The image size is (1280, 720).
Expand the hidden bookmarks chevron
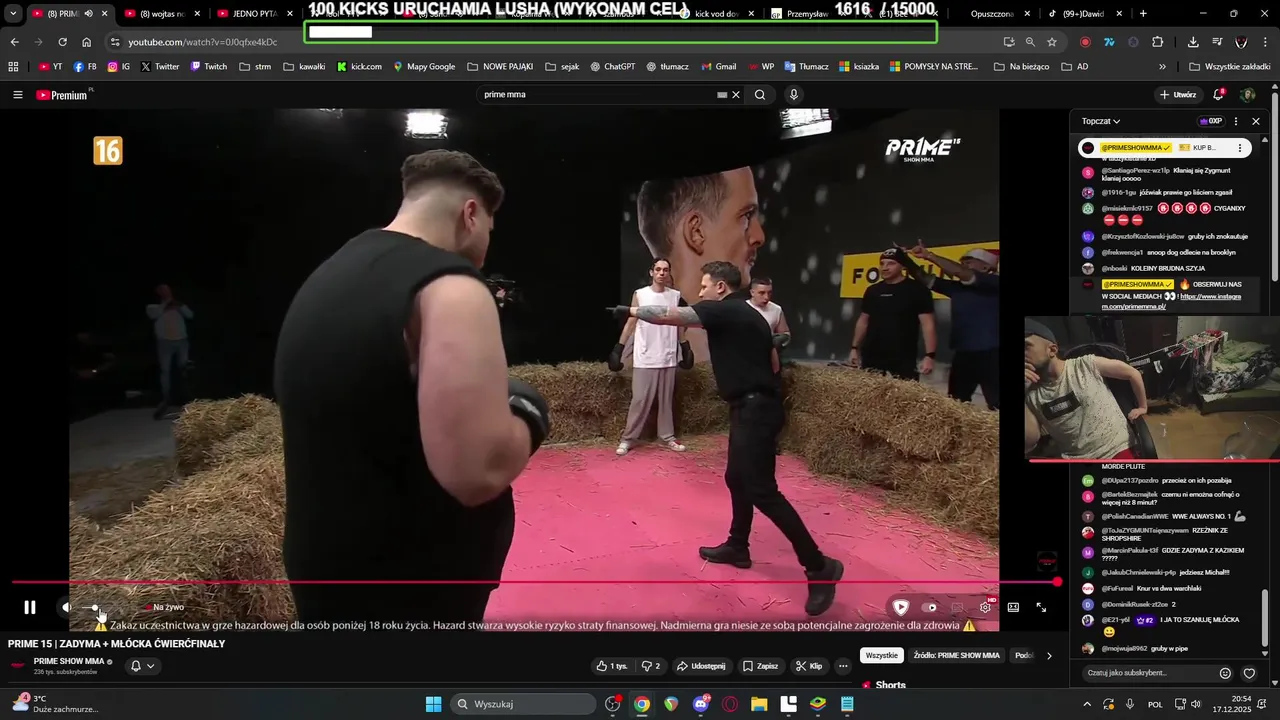click(x=1162, y=67)
